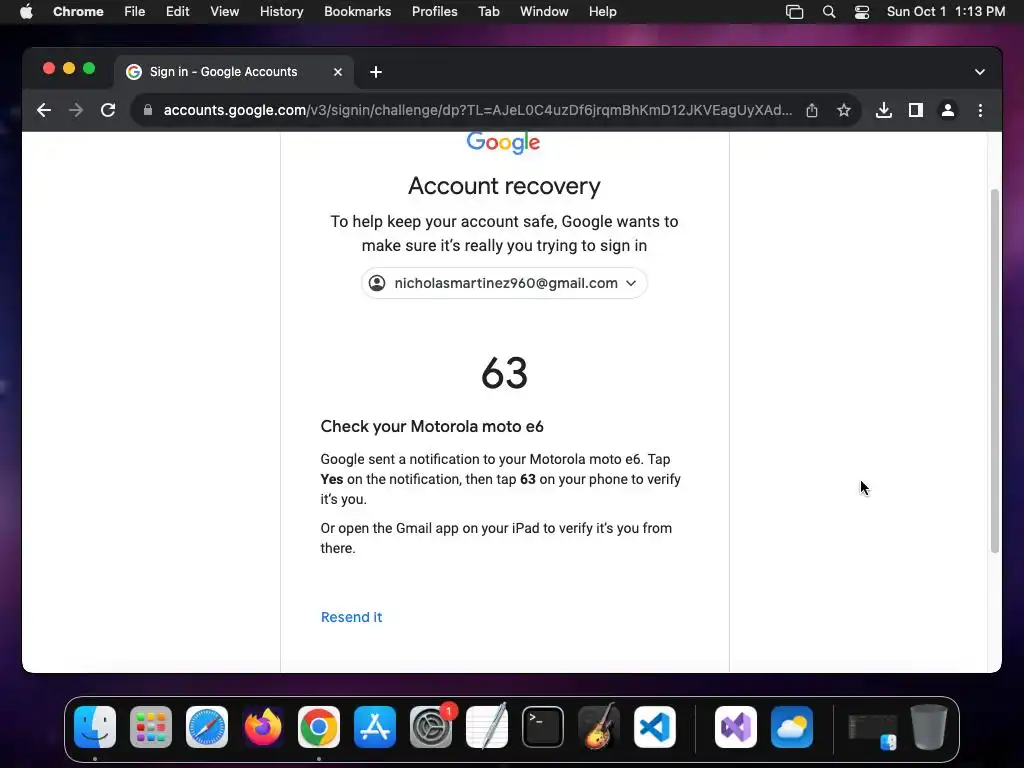Click the large verification number 63
Image resolution: width=1024 pixels, height=768 pixels.
[504, 373]
